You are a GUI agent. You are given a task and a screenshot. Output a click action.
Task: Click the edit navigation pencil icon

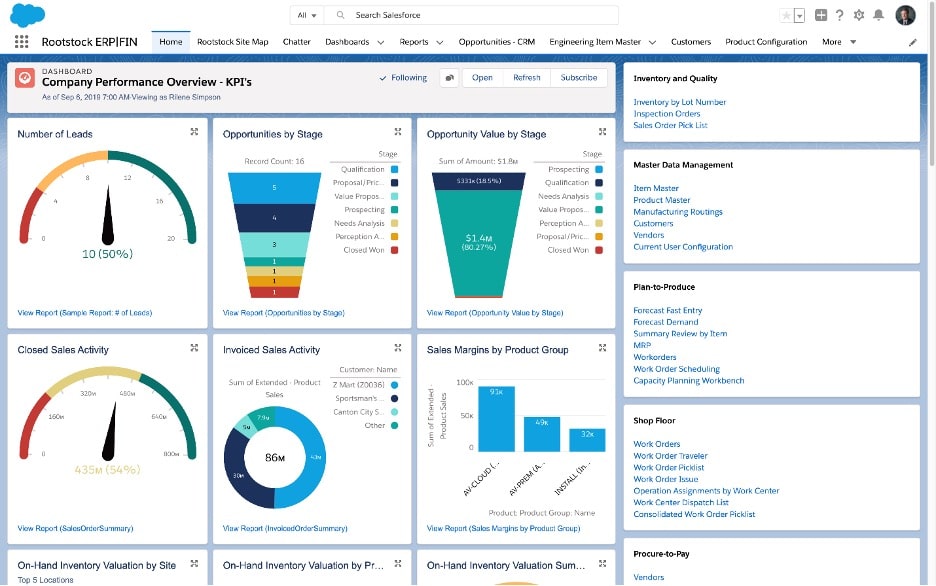[x=913, y=42]
